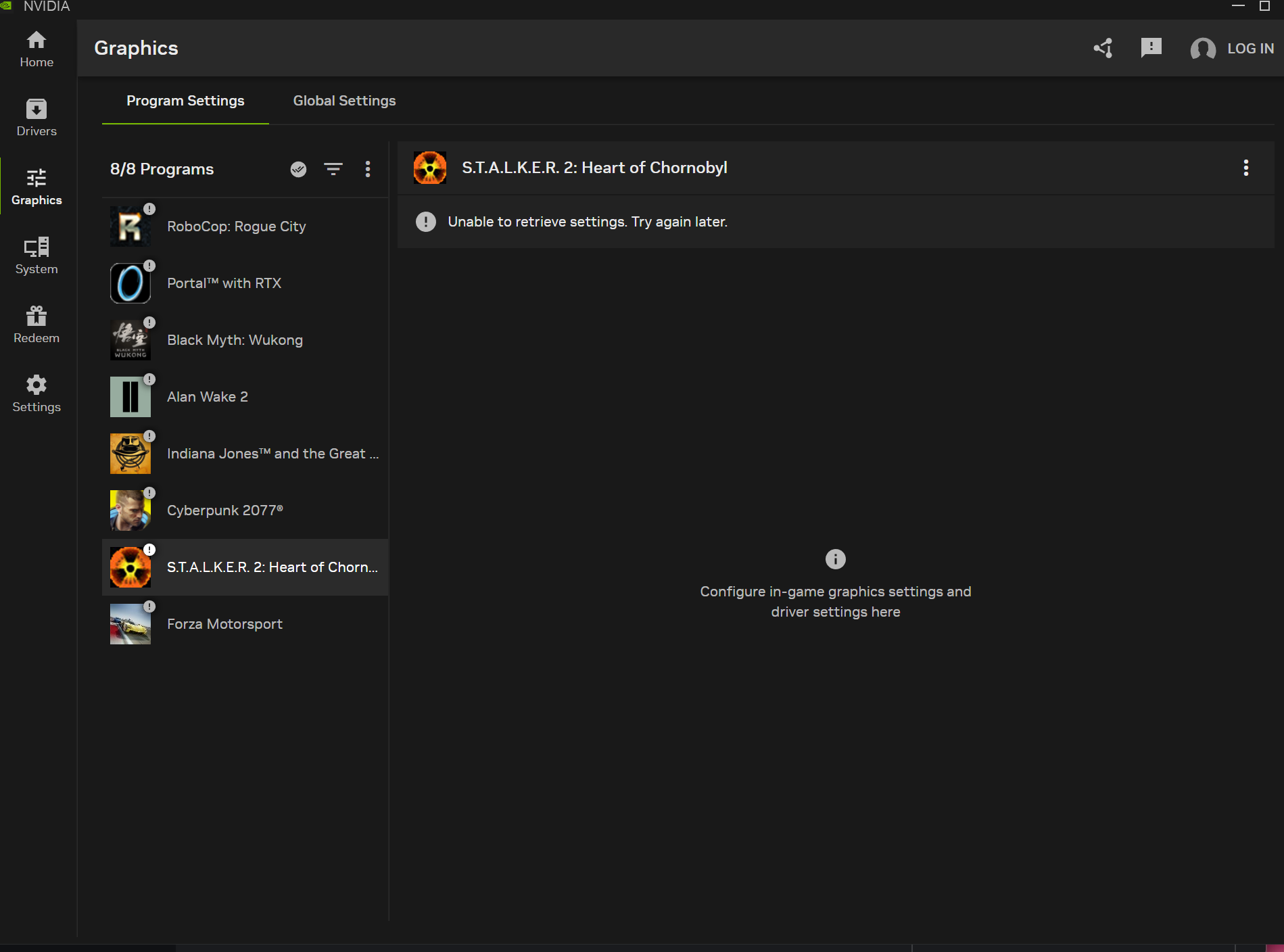Select Indiana Jones and the Great Circle entry
The width and height of the screenshot is (1284, 952).
click(x=245, y=454)
